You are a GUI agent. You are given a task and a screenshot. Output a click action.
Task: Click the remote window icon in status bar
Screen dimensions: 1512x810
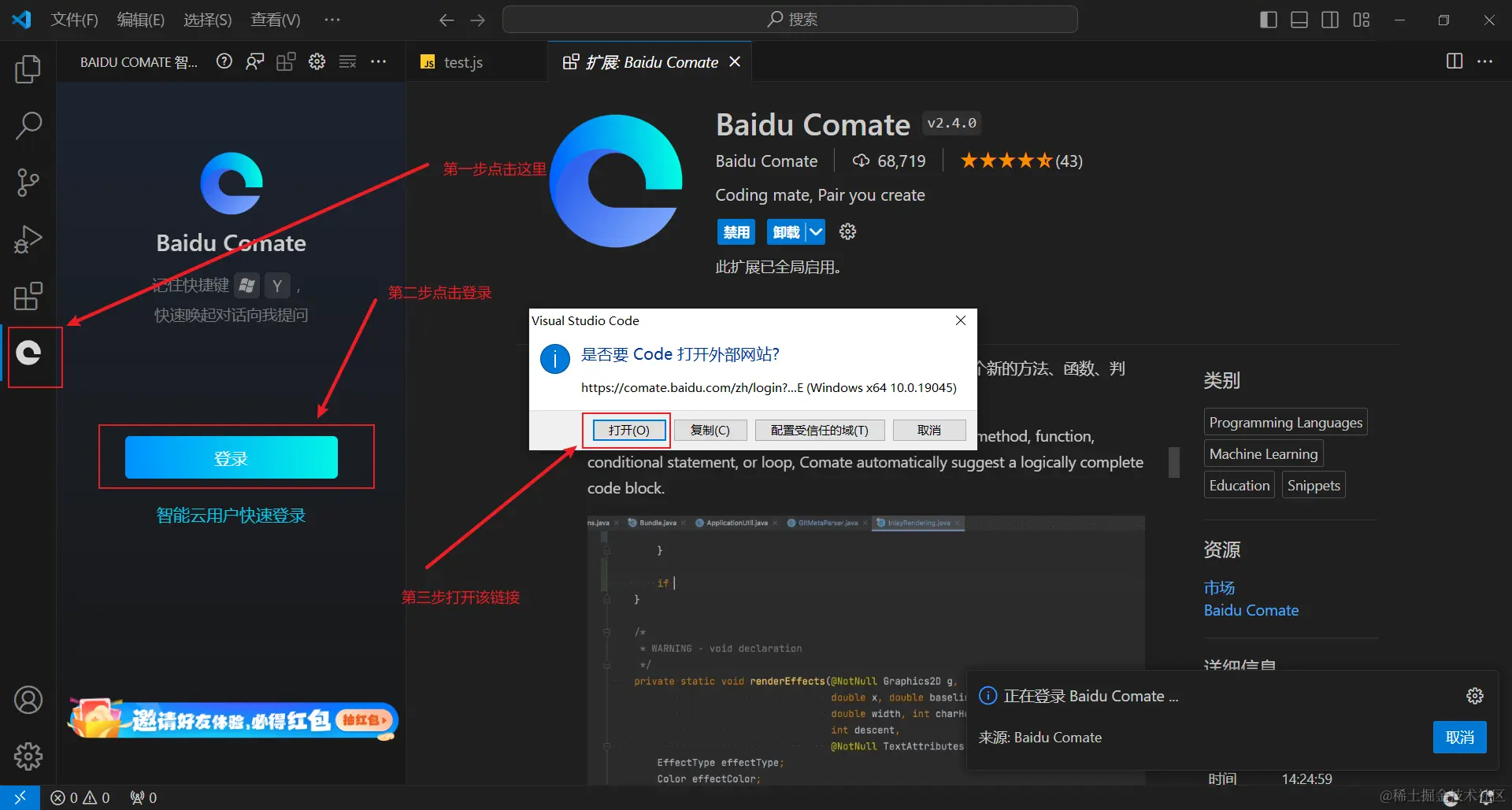(x=20, y=797)
